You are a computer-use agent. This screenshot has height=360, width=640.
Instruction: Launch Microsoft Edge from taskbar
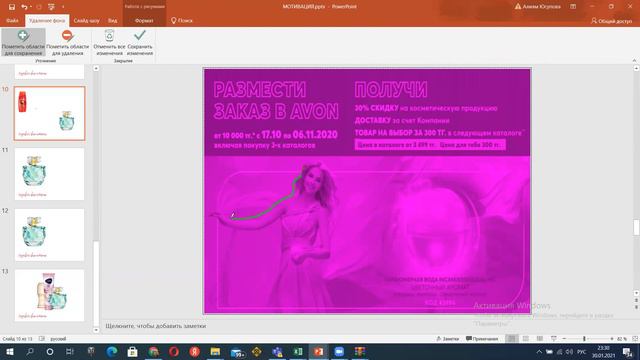point(112,351)
